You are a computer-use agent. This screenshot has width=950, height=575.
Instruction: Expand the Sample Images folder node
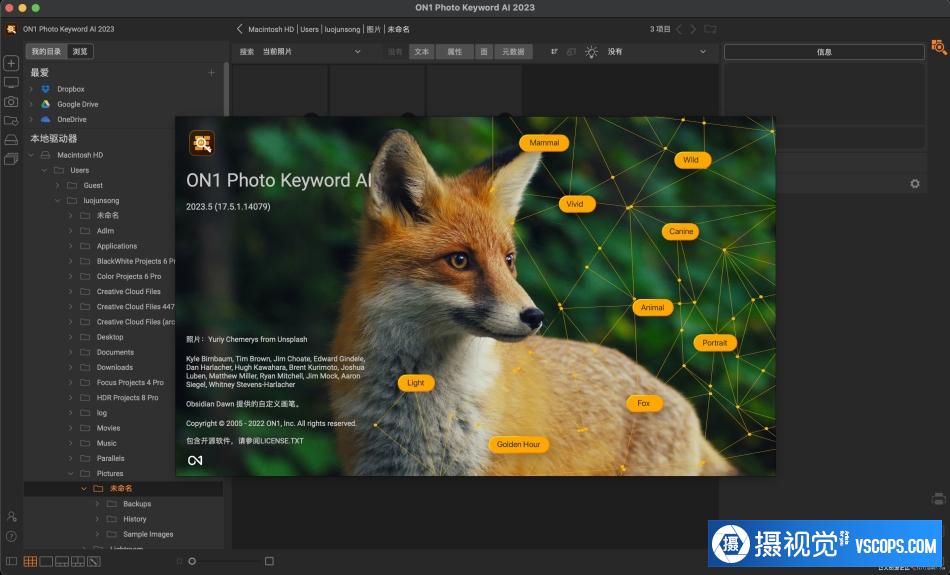coord(97,534)
